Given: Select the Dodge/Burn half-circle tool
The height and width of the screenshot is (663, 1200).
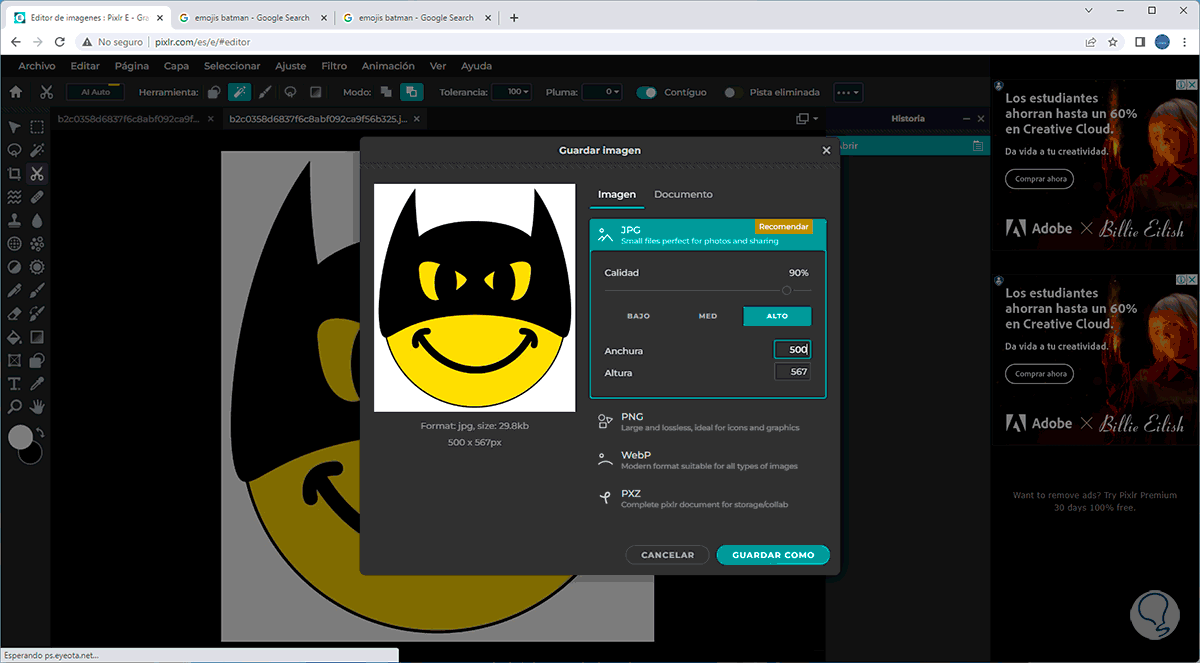Looking at the screenshot, I should coord(14,267).
